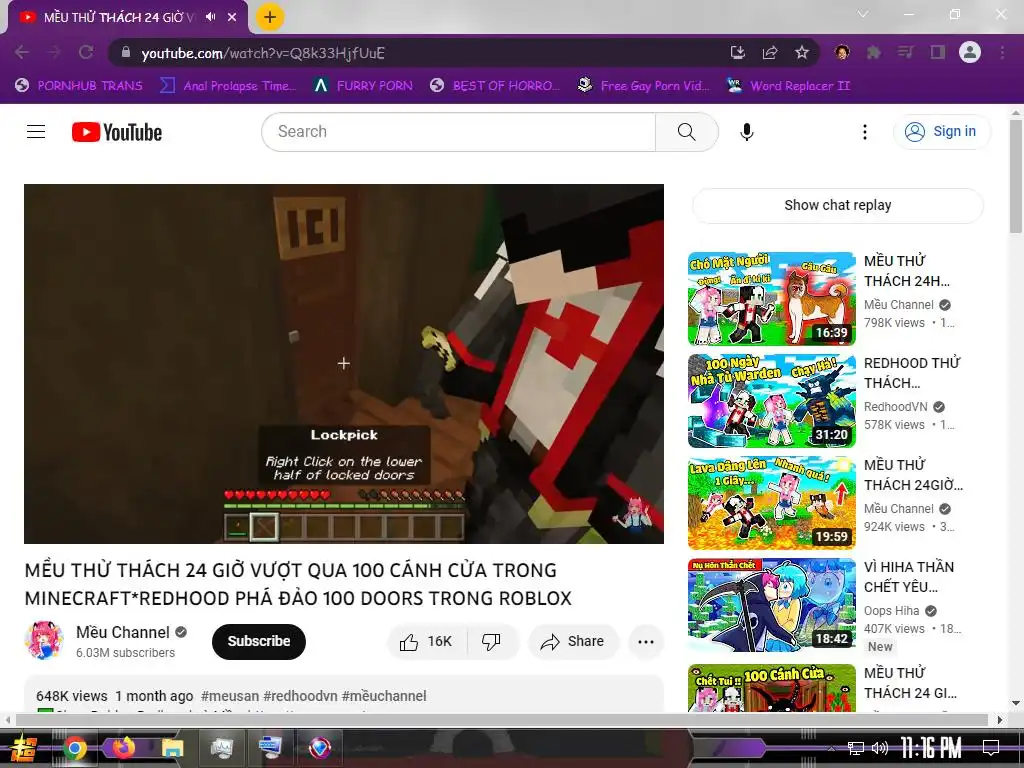This screenshot has width=1024, height=768.
Task: Open Word Replacer II bookmark
Action: tap(788, 86)
